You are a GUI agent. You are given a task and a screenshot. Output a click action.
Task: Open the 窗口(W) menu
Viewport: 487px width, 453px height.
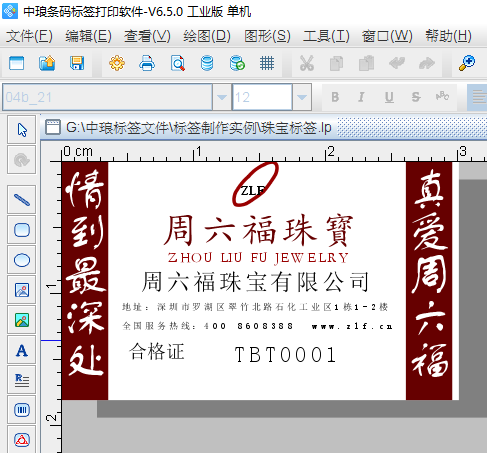387,36
